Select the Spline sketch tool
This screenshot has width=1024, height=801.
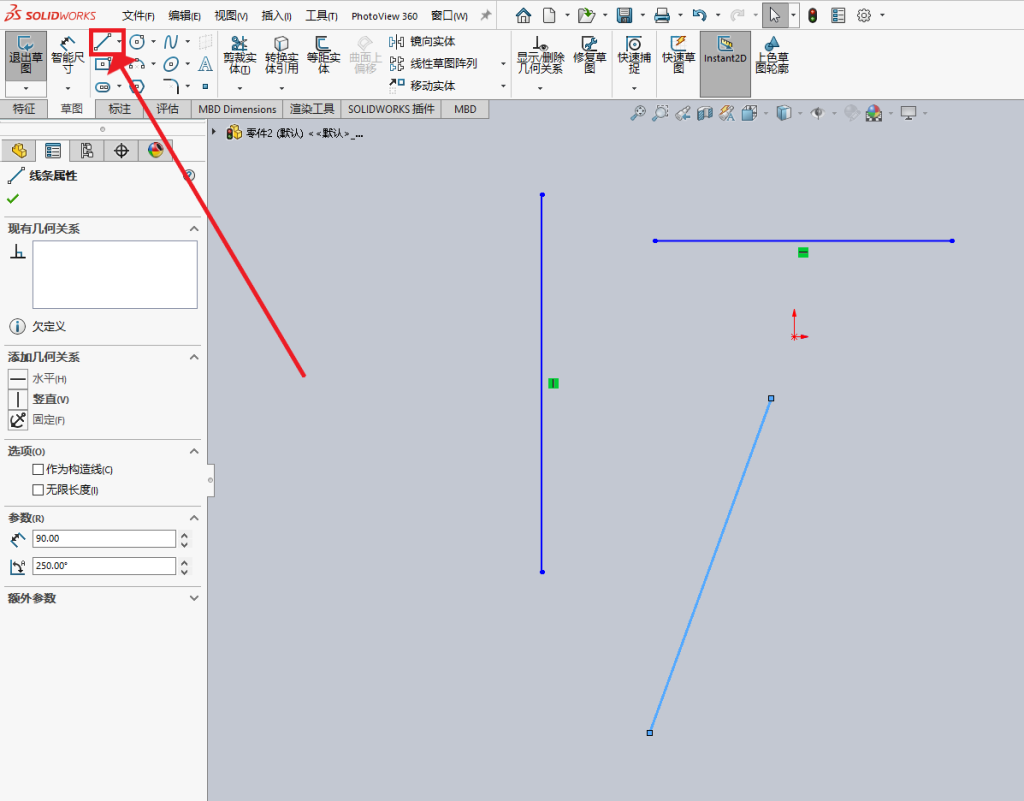171,42
